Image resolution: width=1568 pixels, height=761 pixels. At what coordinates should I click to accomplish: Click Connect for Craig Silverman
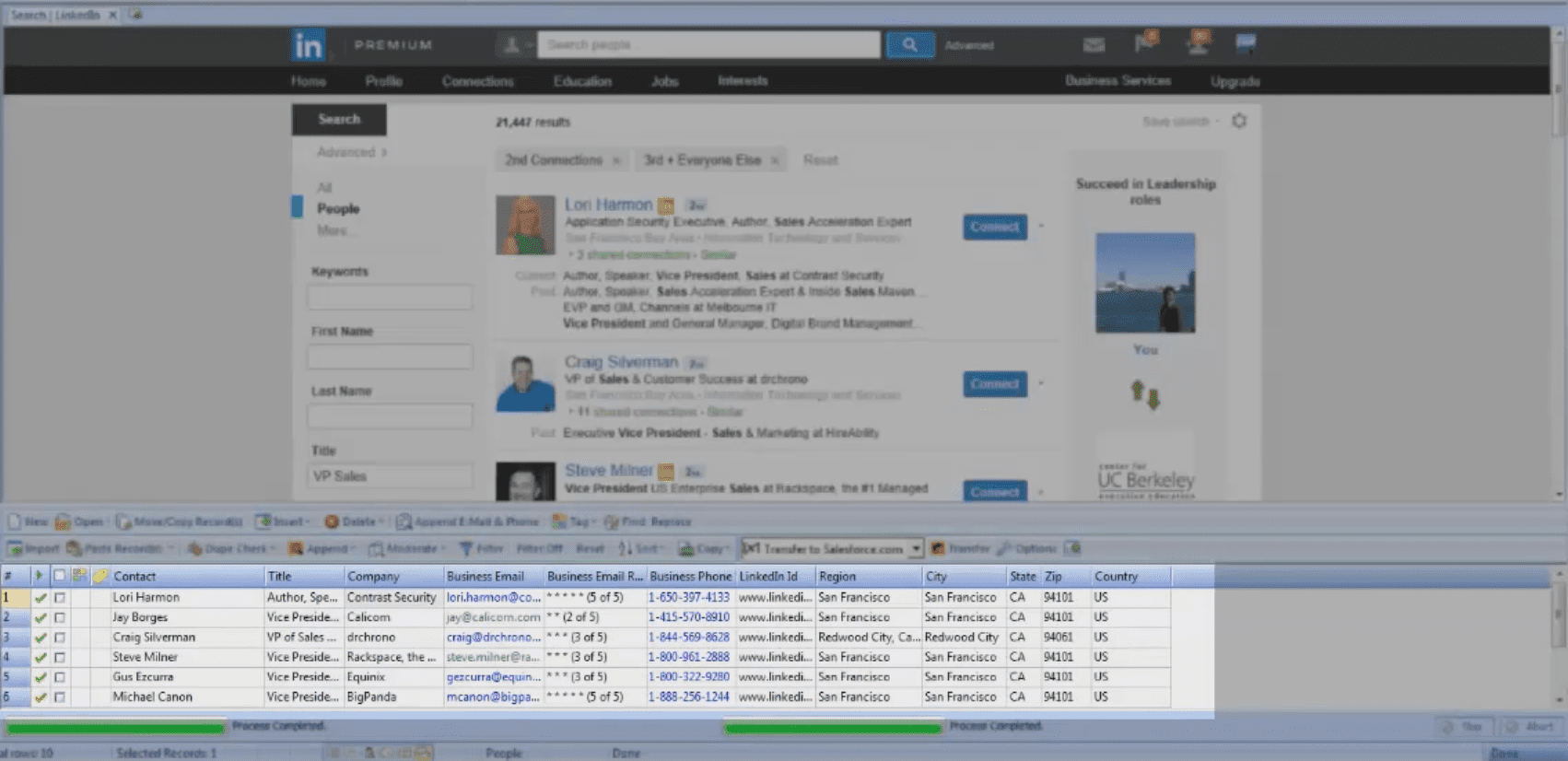[995, 384]
